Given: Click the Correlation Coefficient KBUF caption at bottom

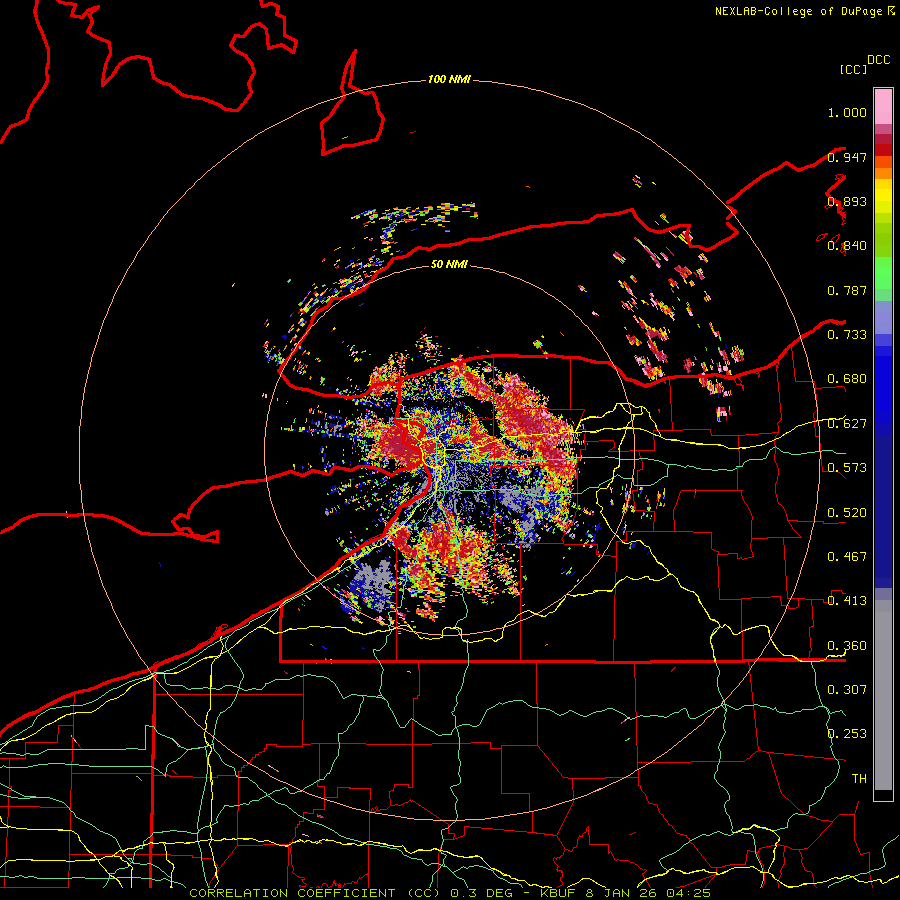Looking at the screenshot, I should pyautogui.click(x=450, y=893).
